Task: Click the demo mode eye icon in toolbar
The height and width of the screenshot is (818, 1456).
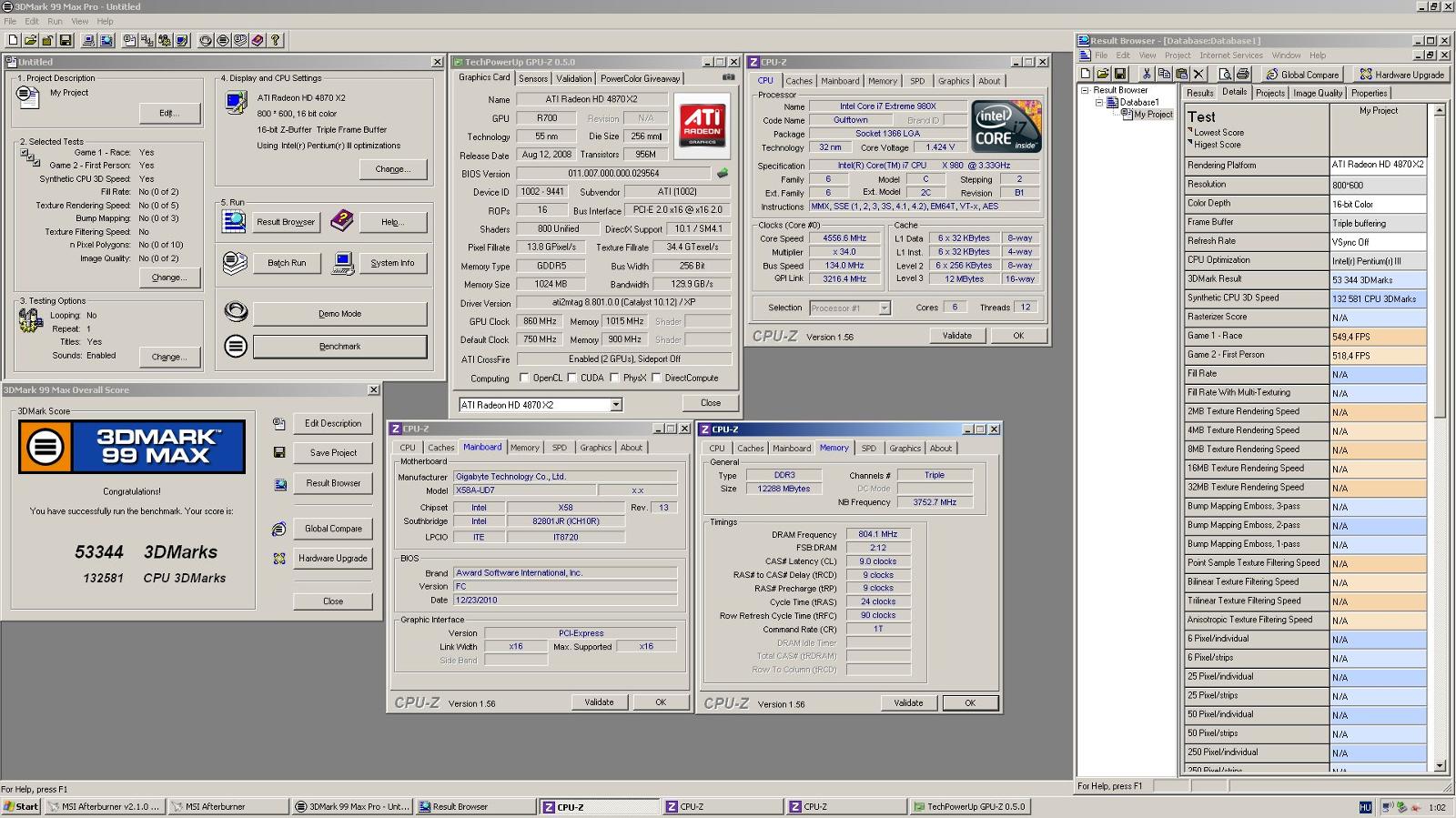Action: click(206, 40)
